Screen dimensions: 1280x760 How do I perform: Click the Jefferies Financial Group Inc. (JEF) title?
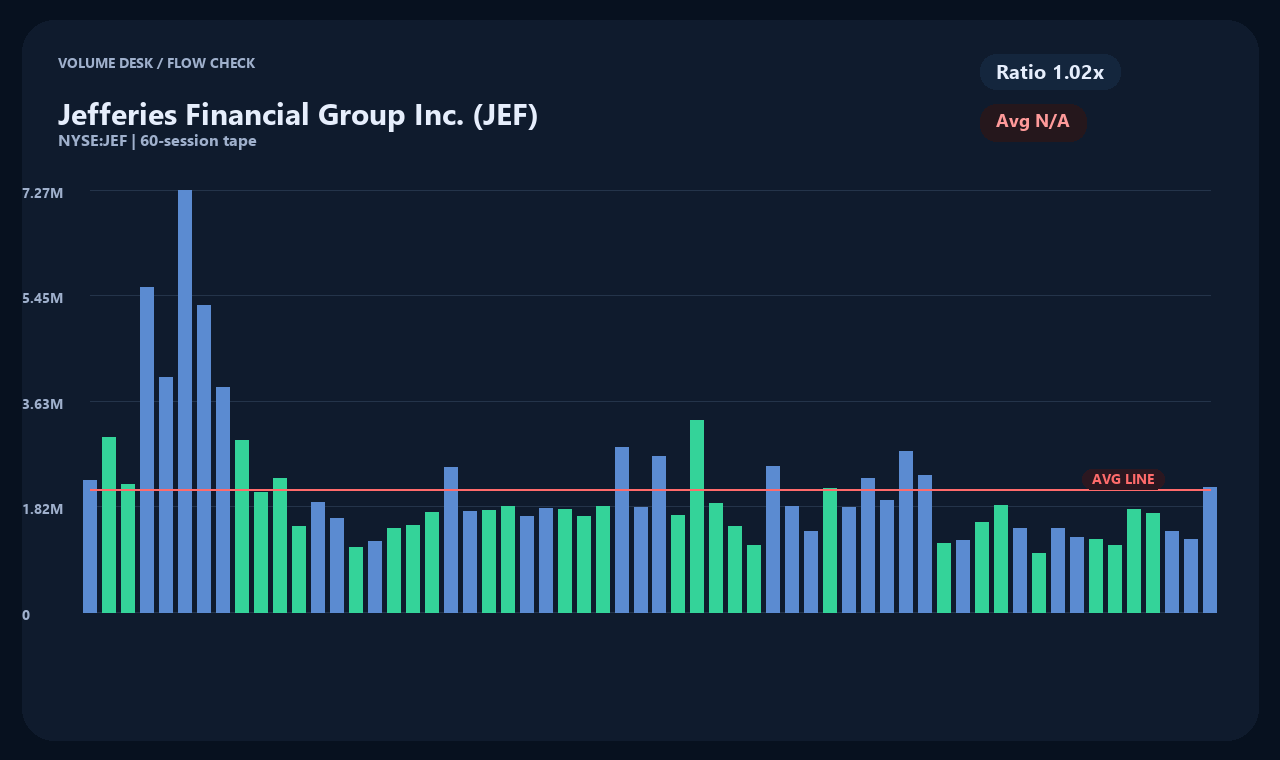pos(298,115)
